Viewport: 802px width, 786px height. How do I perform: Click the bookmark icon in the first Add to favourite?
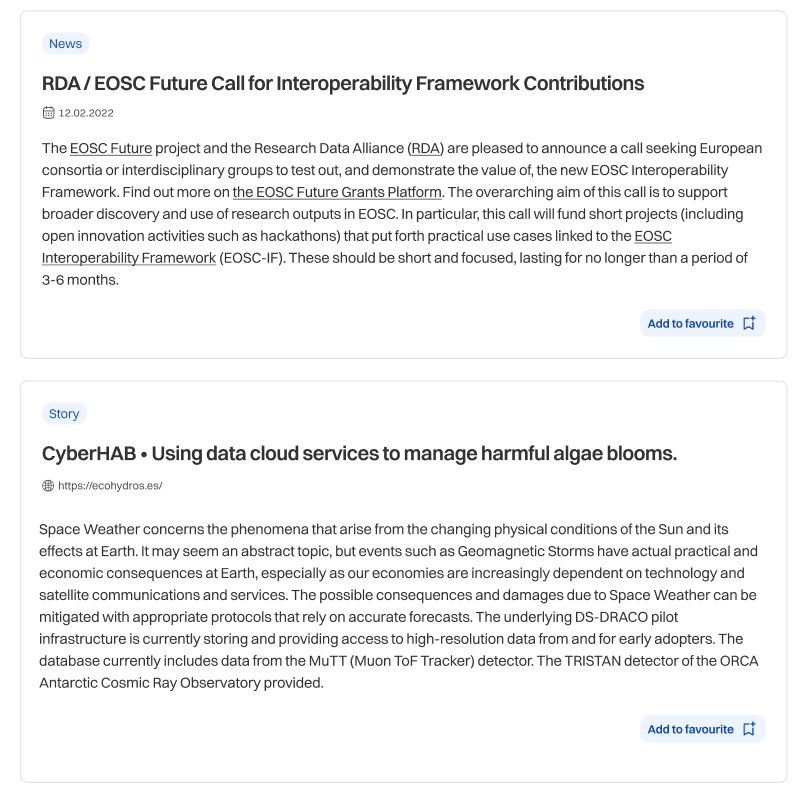[x=749, y=322]
